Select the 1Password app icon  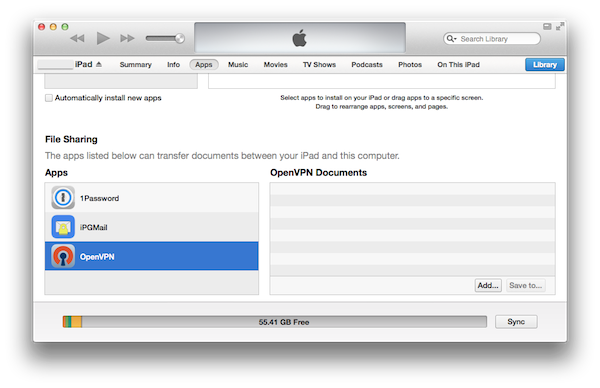pos(63,198)
